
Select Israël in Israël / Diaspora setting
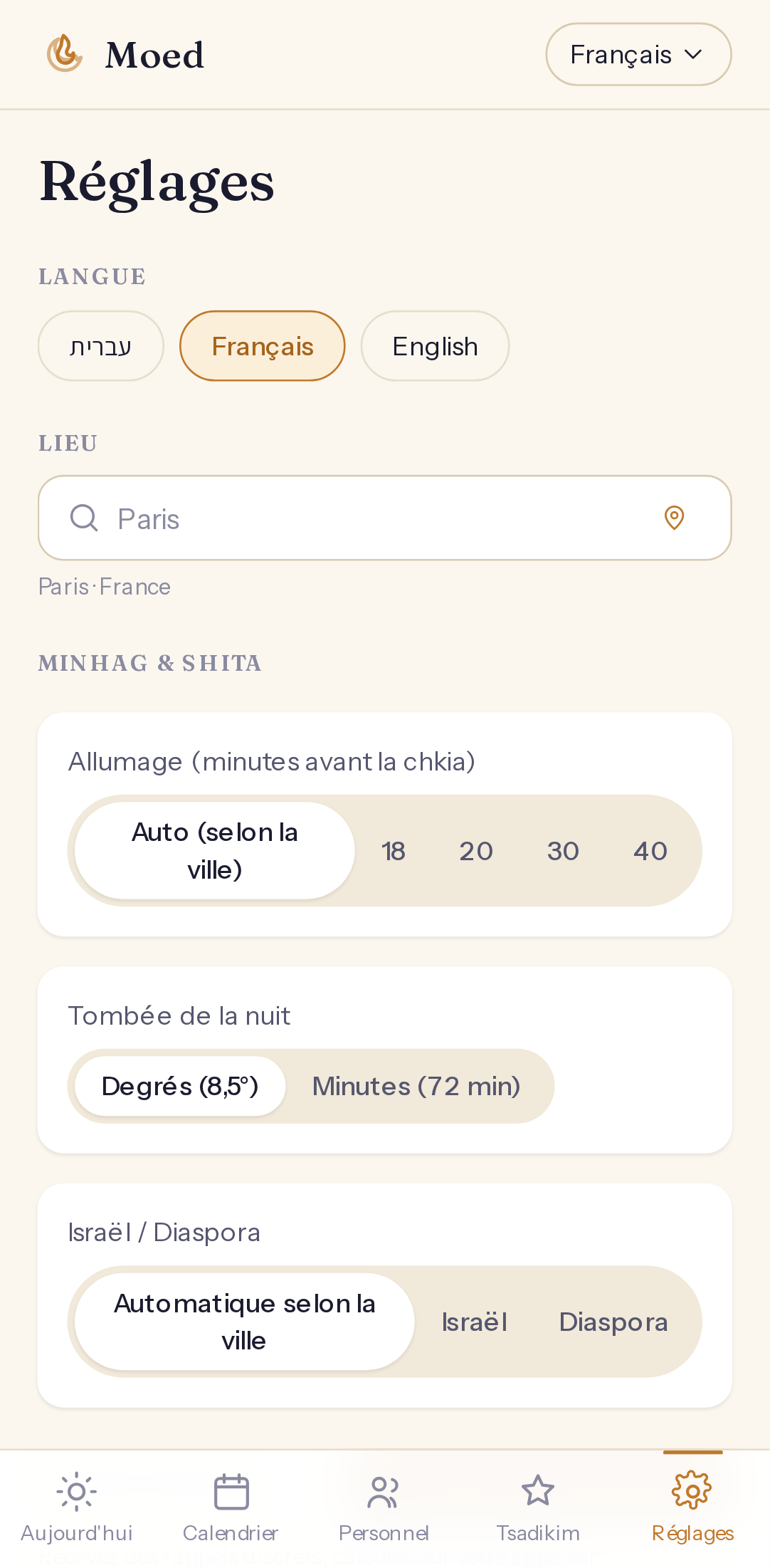coord(474,1322)
